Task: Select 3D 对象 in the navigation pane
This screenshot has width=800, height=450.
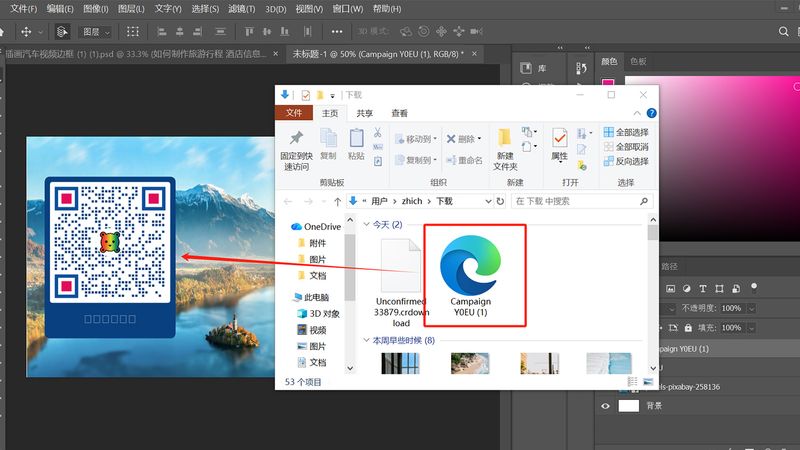Action: click(318, 314)
